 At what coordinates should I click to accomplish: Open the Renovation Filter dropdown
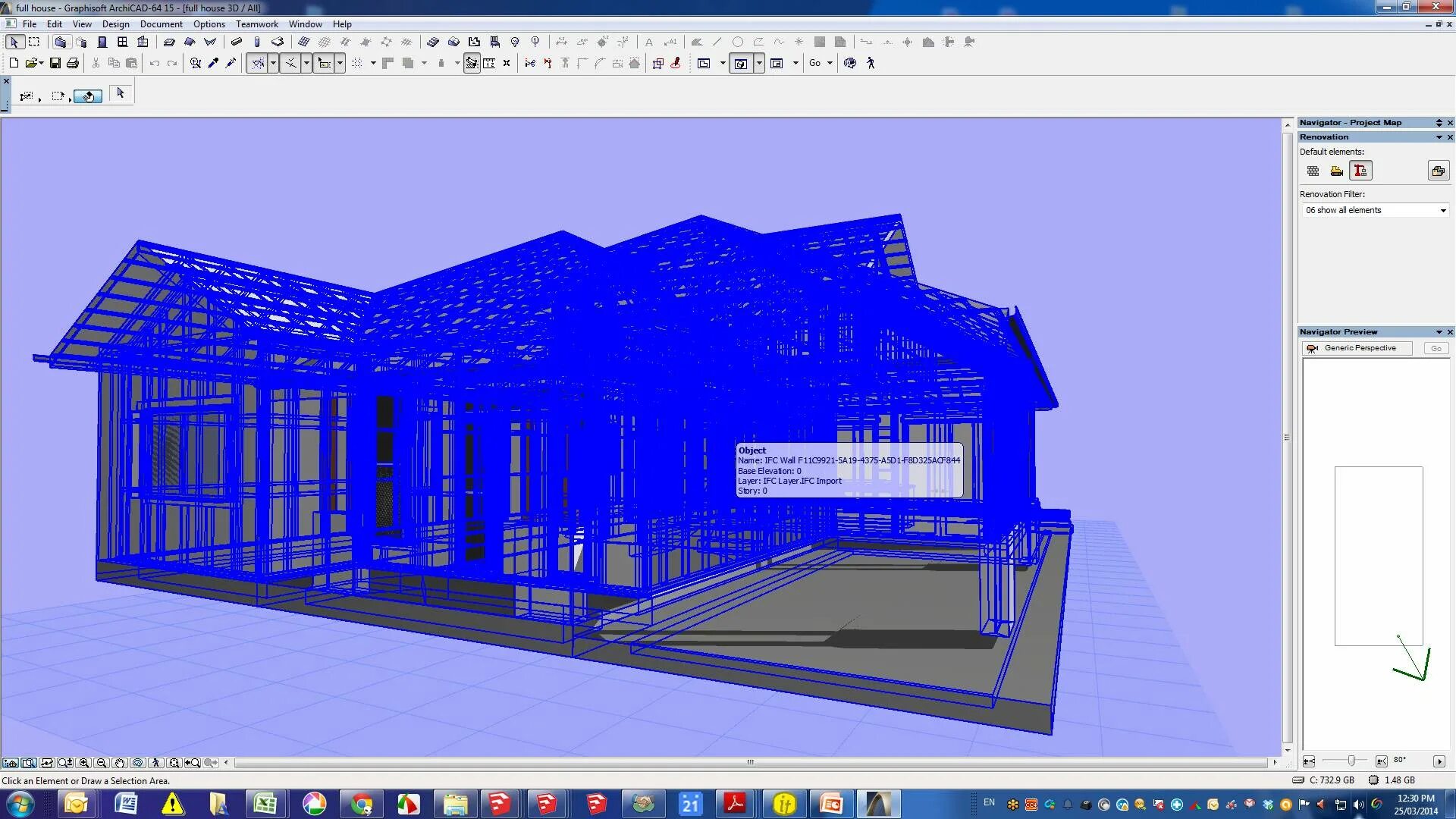(1376, 211)
